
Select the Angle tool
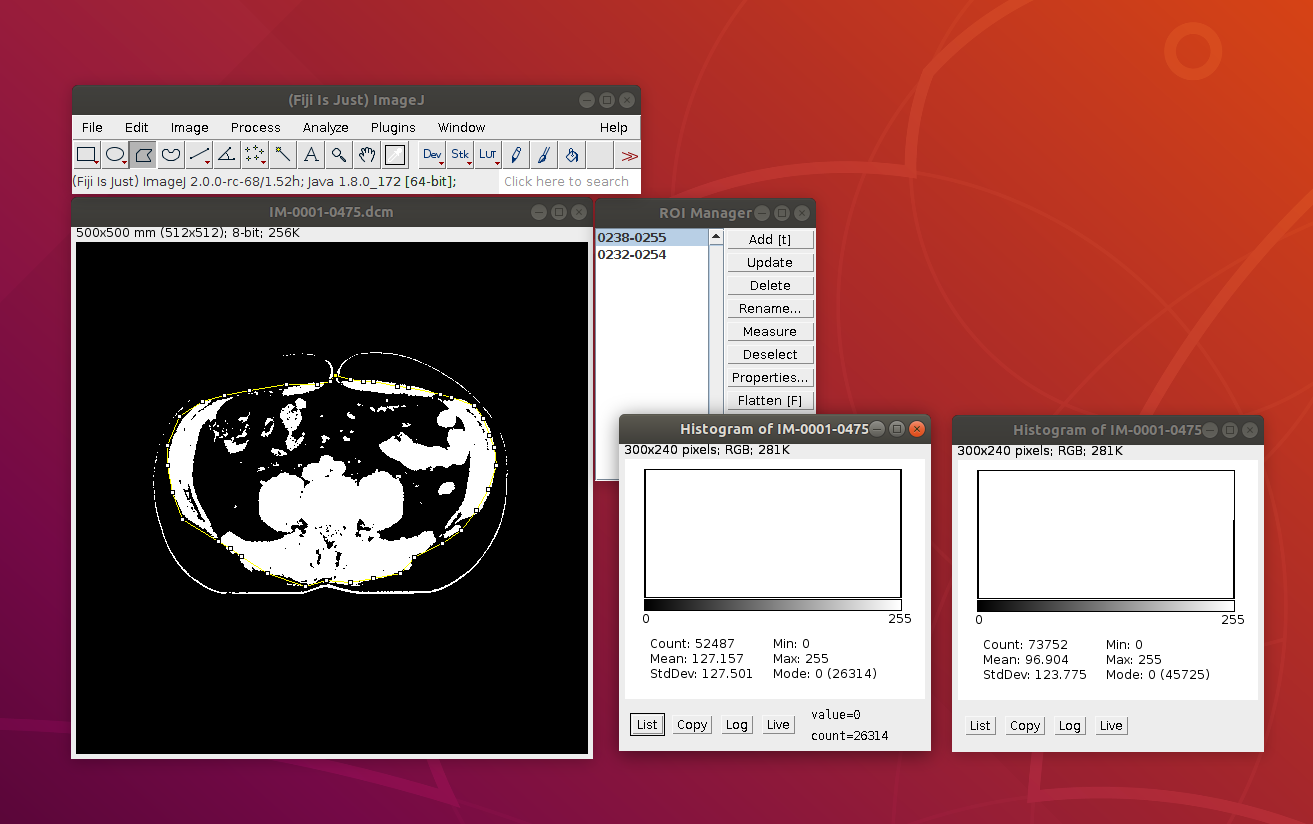pyautogui.click(x=227, y=155)
